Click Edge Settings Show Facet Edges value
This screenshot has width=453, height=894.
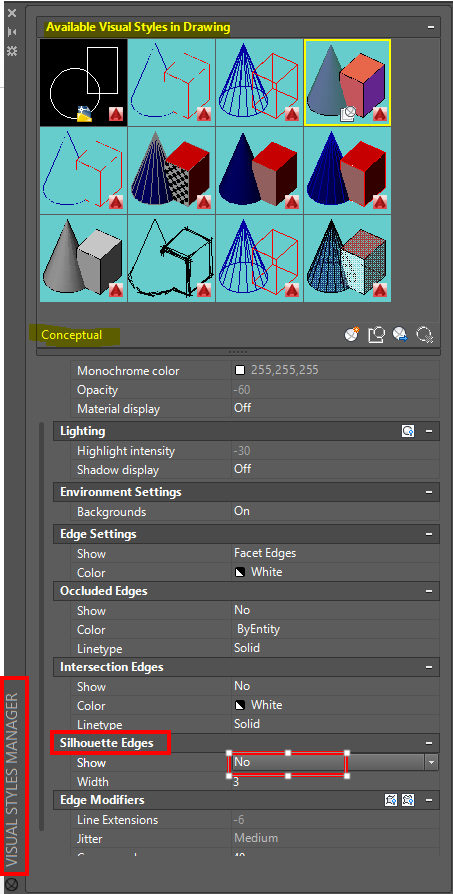click(x=265, y=553)
